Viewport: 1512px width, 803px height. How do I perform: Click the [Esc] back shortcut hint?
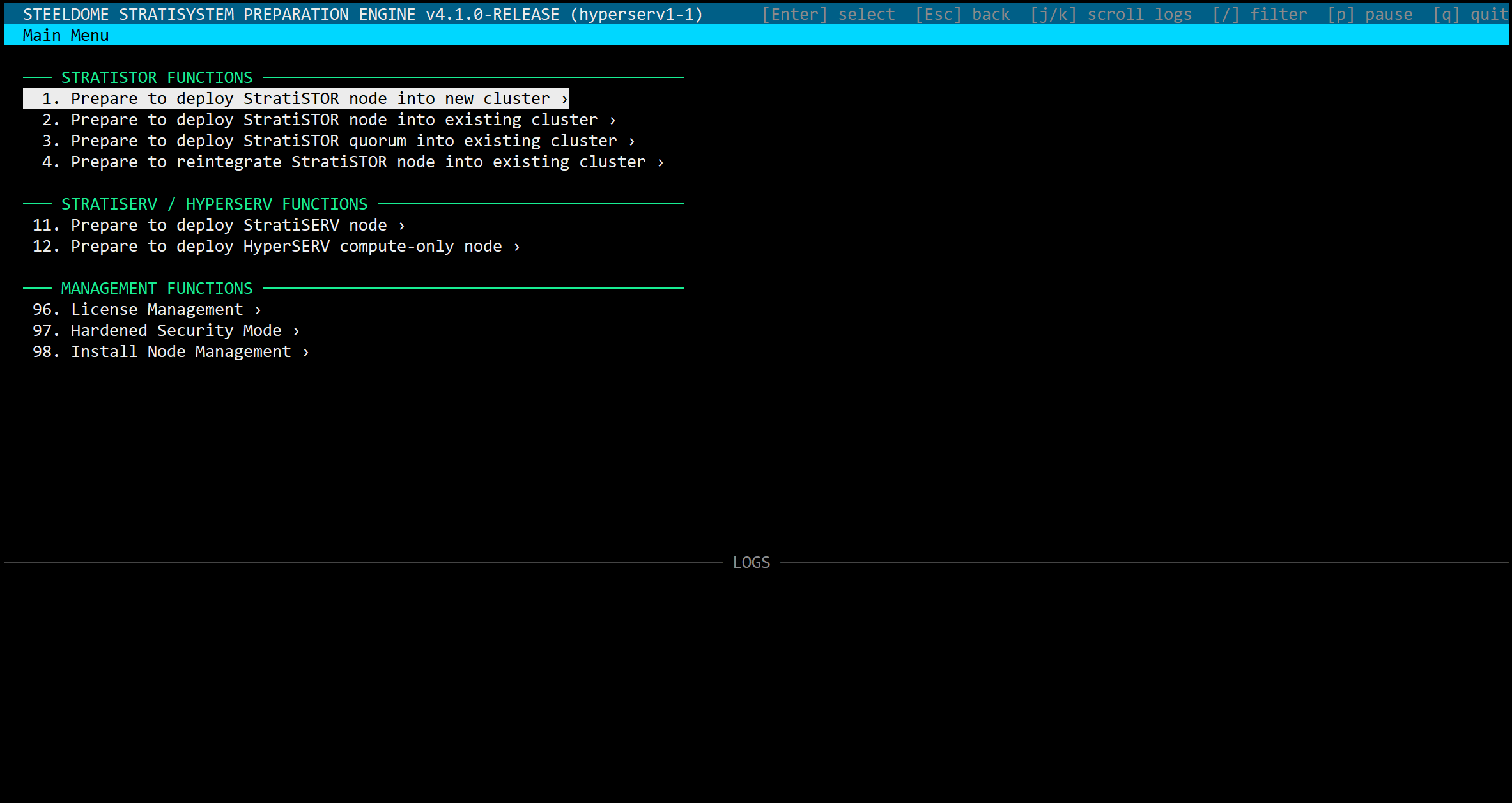point(962,14)
